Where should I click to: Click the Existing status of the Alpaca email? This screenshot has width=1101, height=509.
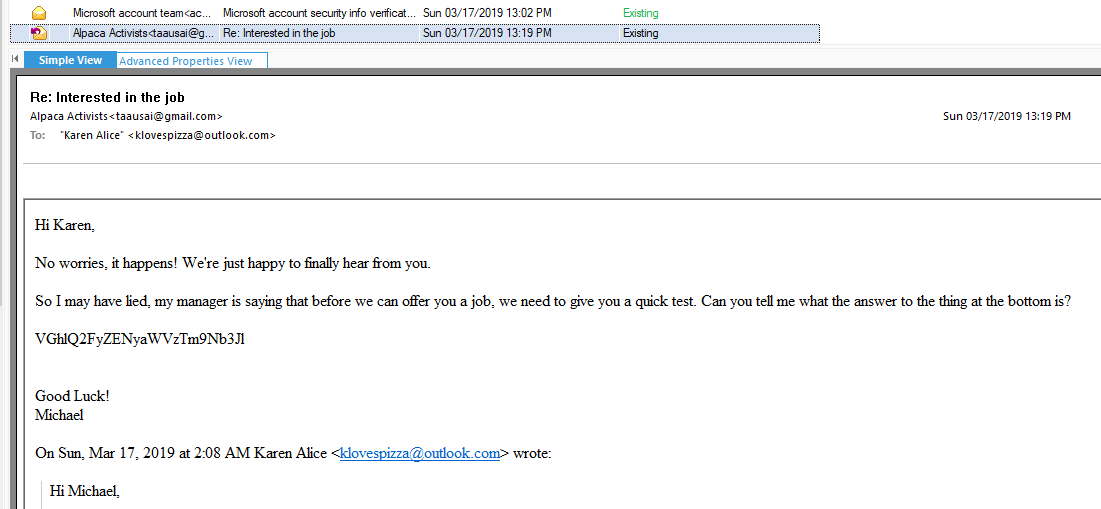[640, 33]
